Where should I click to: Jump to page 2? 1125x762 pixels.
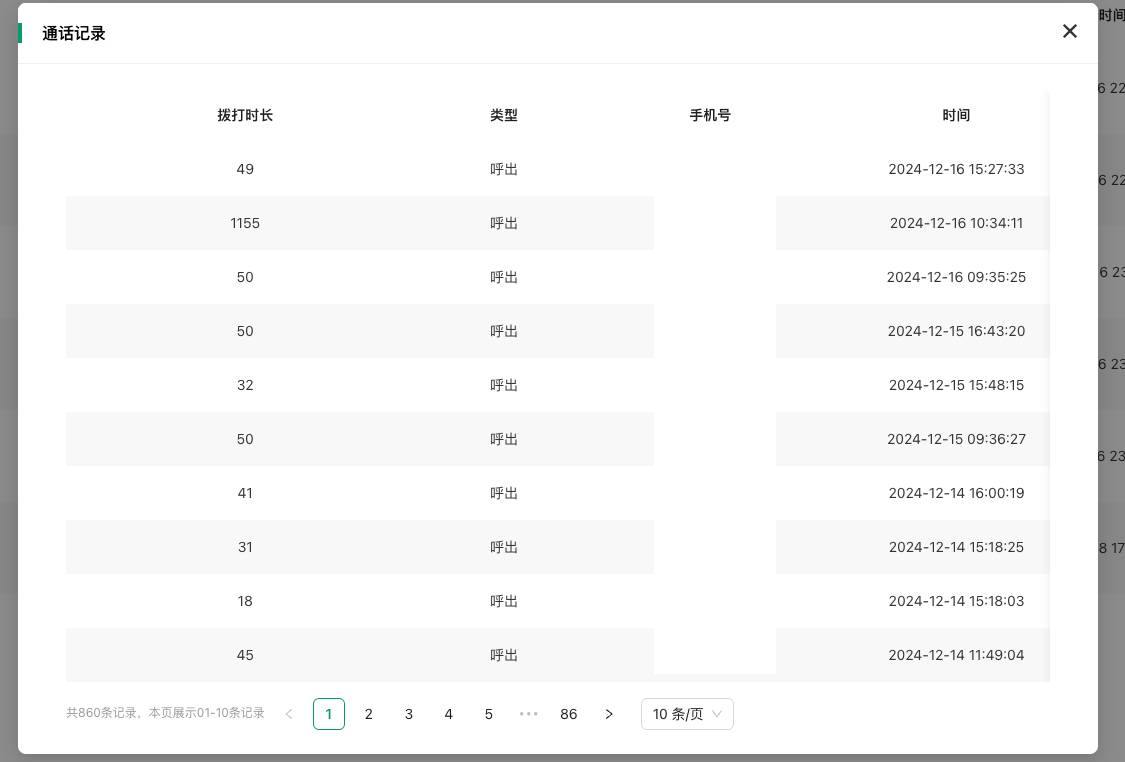pos(369,714)
